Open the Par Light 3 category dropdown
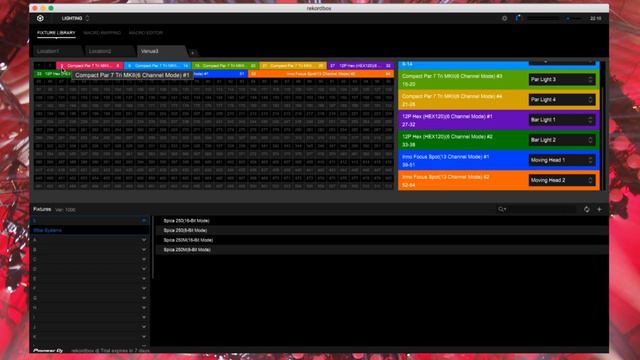This screenshot has width=640, height=360. (x=562, y=80)
